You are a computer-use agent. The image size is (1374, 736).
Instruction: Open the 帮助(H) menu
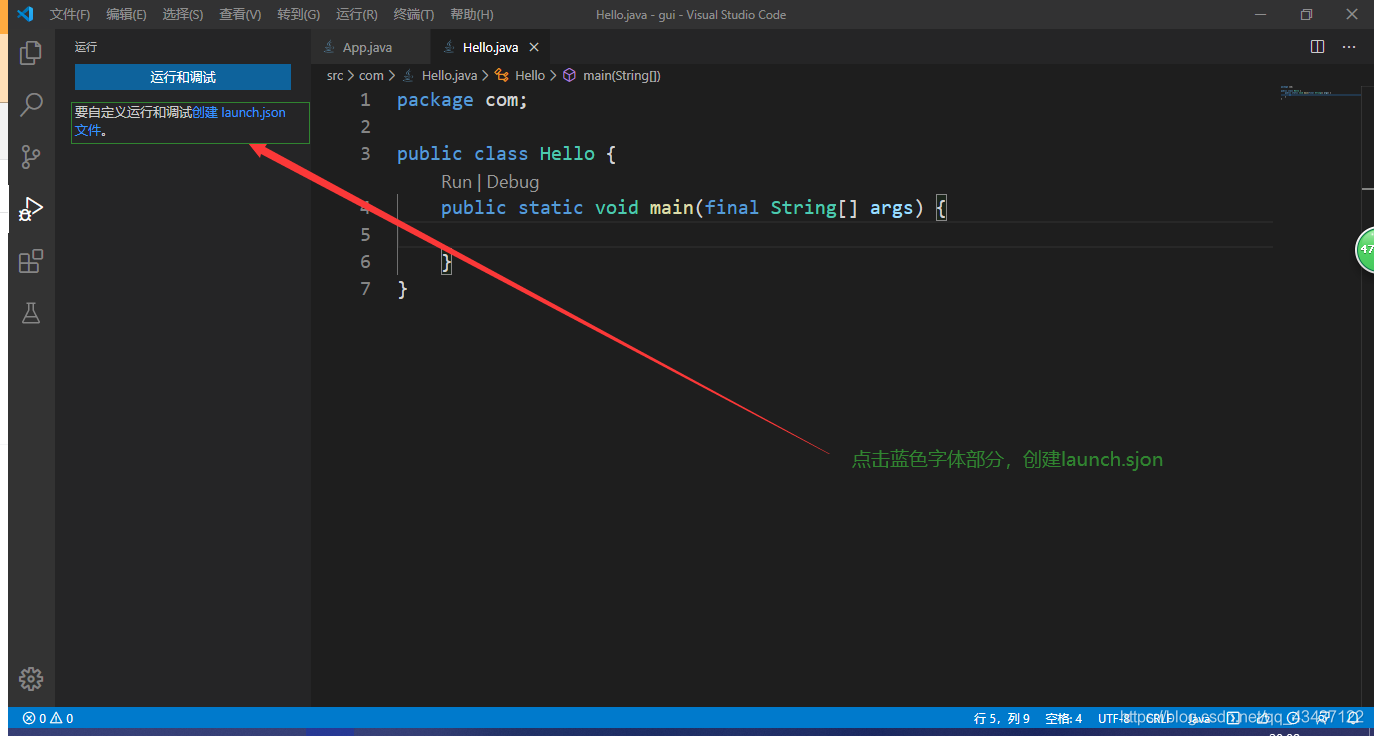(x=472, y=15)
